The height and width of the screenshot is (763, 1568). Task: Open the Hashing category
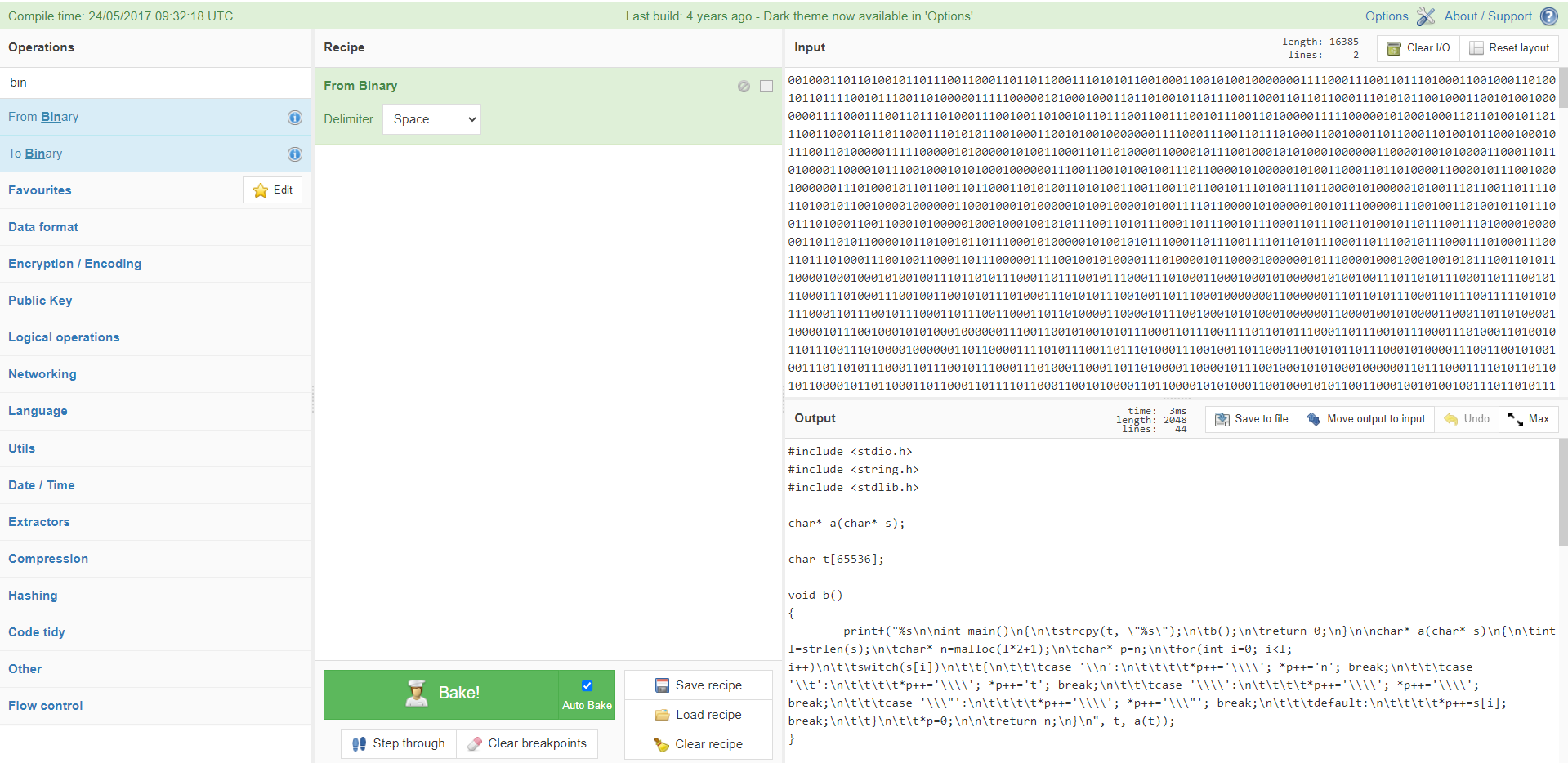[33, 596]
